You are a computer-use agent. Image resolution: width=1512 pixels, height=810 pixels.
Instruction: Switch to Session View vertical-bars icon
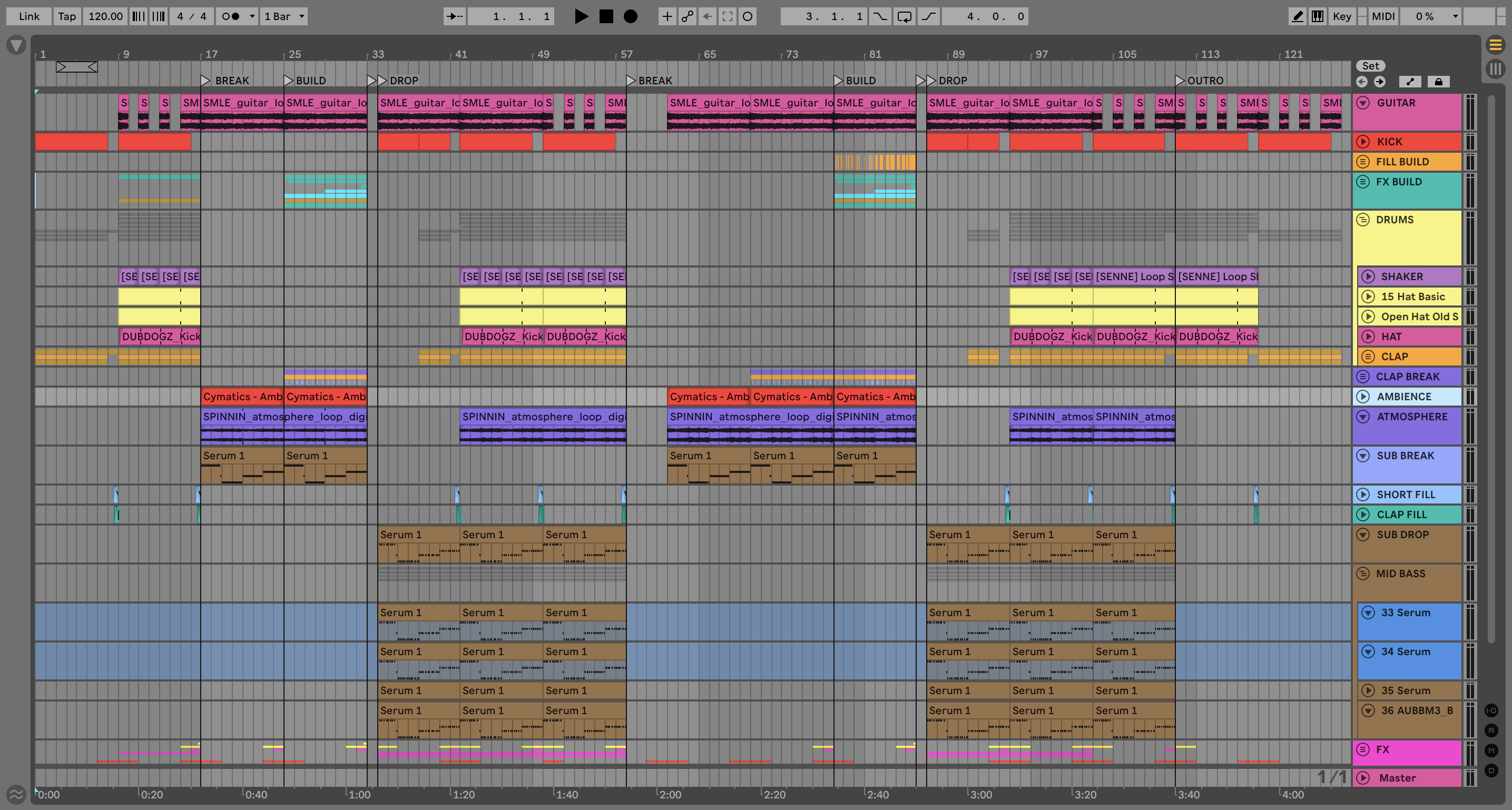(1495, 68)
